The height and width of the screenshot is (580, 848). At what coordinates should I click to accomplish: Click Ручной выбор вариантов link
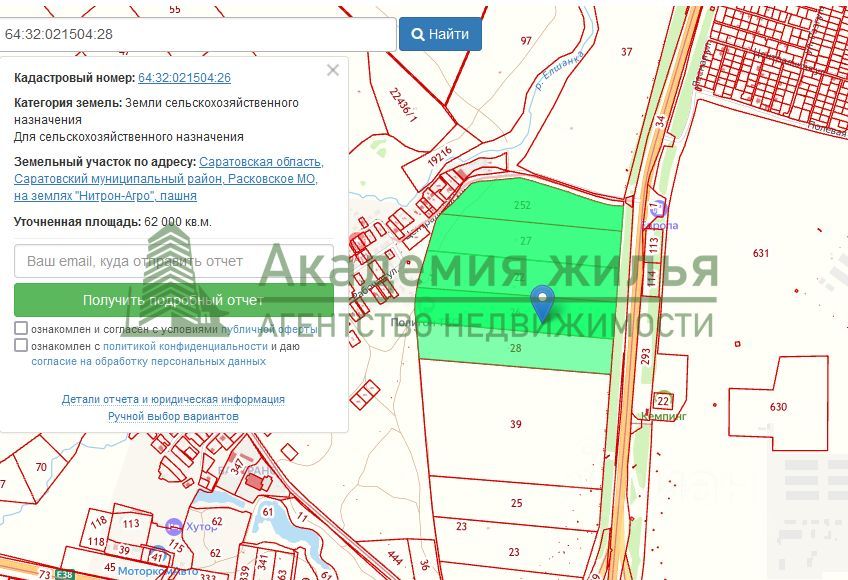pyautogui.click(x=173, y=416)
